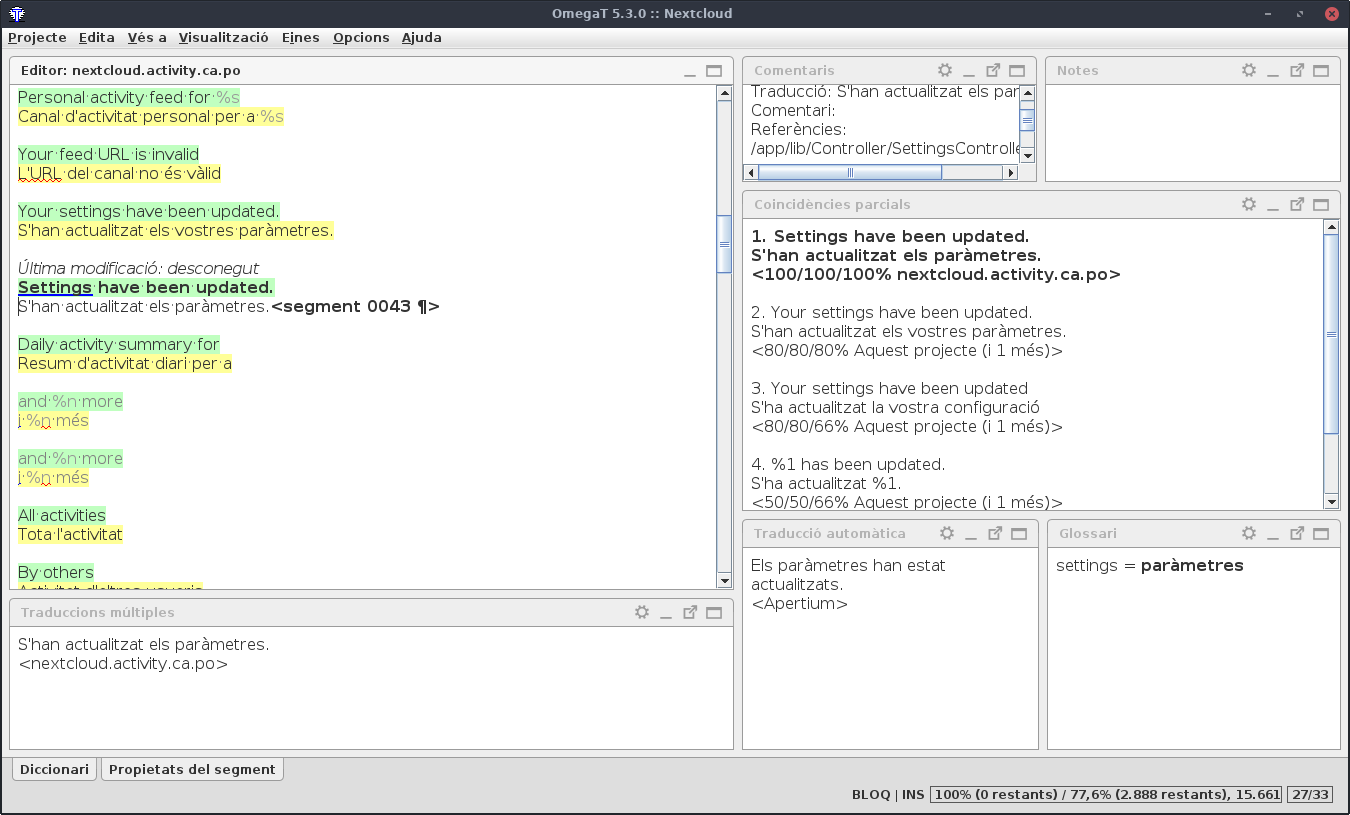
Task: Open Coincidències parcials settings gear
Action: pos(1249,204)
